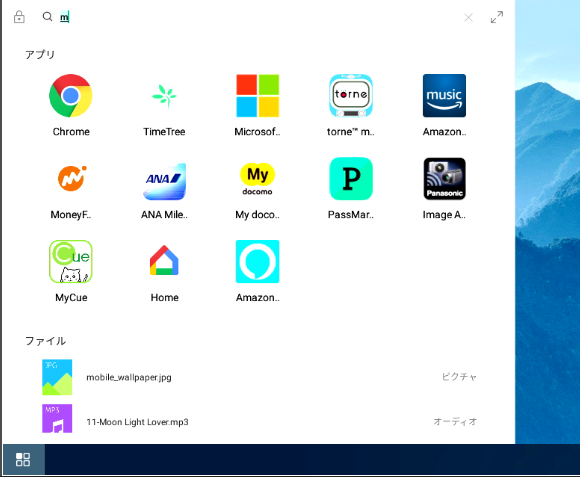Image resolution: width=580 pixels, height=477 pixels.
Task: Open the Amazon Music app
Action: [x=444, y=96]
